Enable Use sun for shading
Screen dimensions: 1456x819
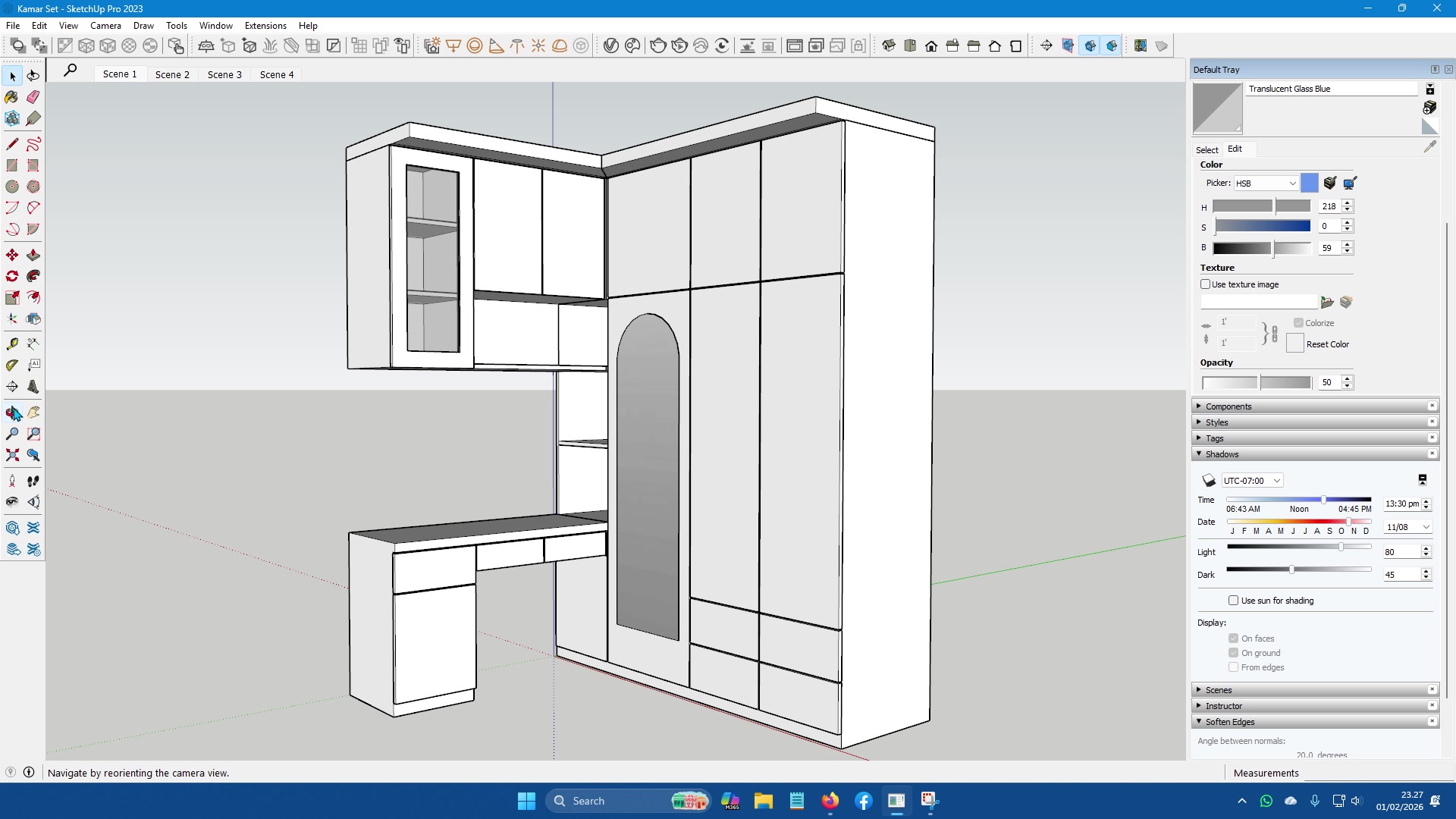tap(1233, 601)
